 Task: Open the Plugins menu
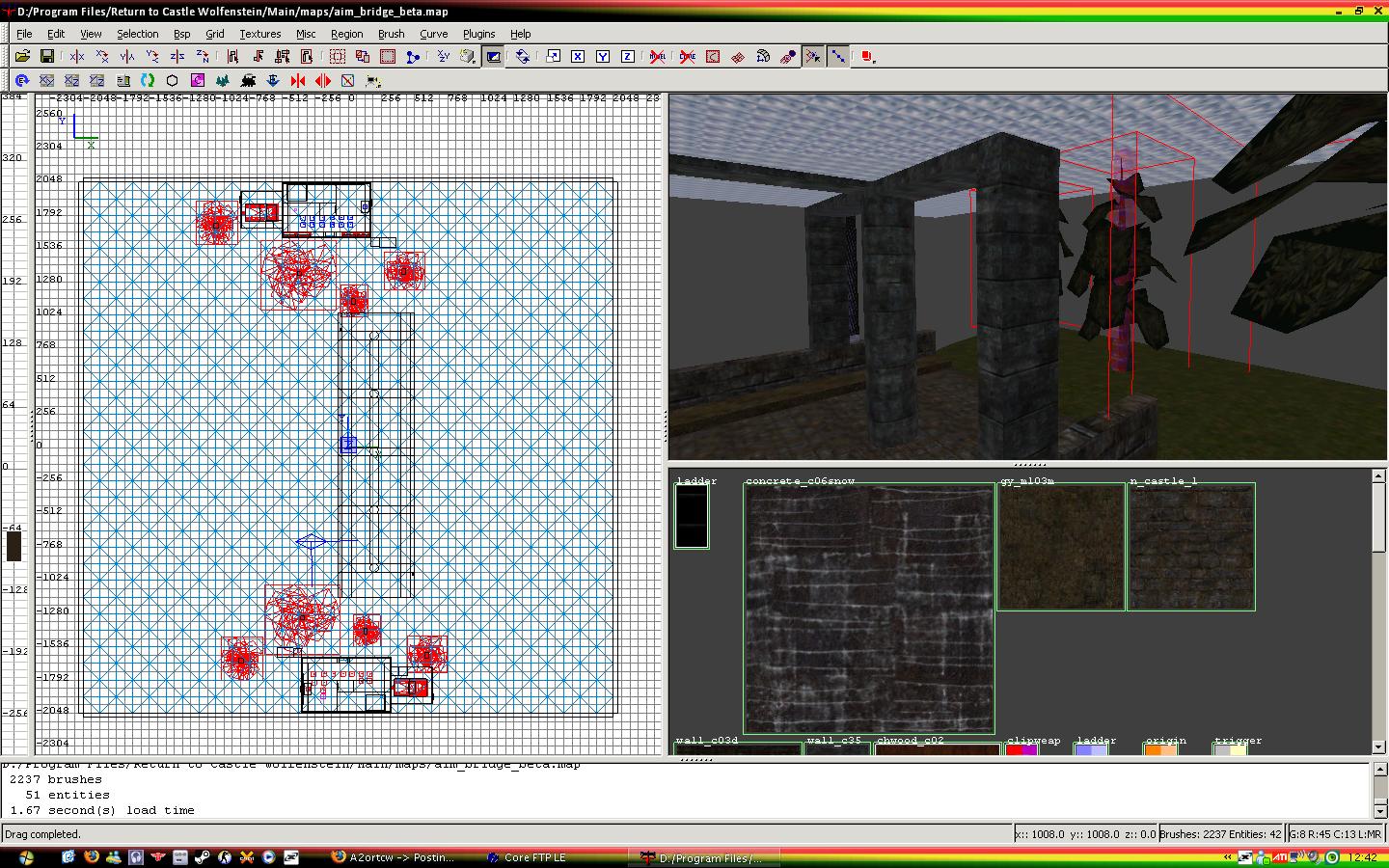tap(478, 34)
